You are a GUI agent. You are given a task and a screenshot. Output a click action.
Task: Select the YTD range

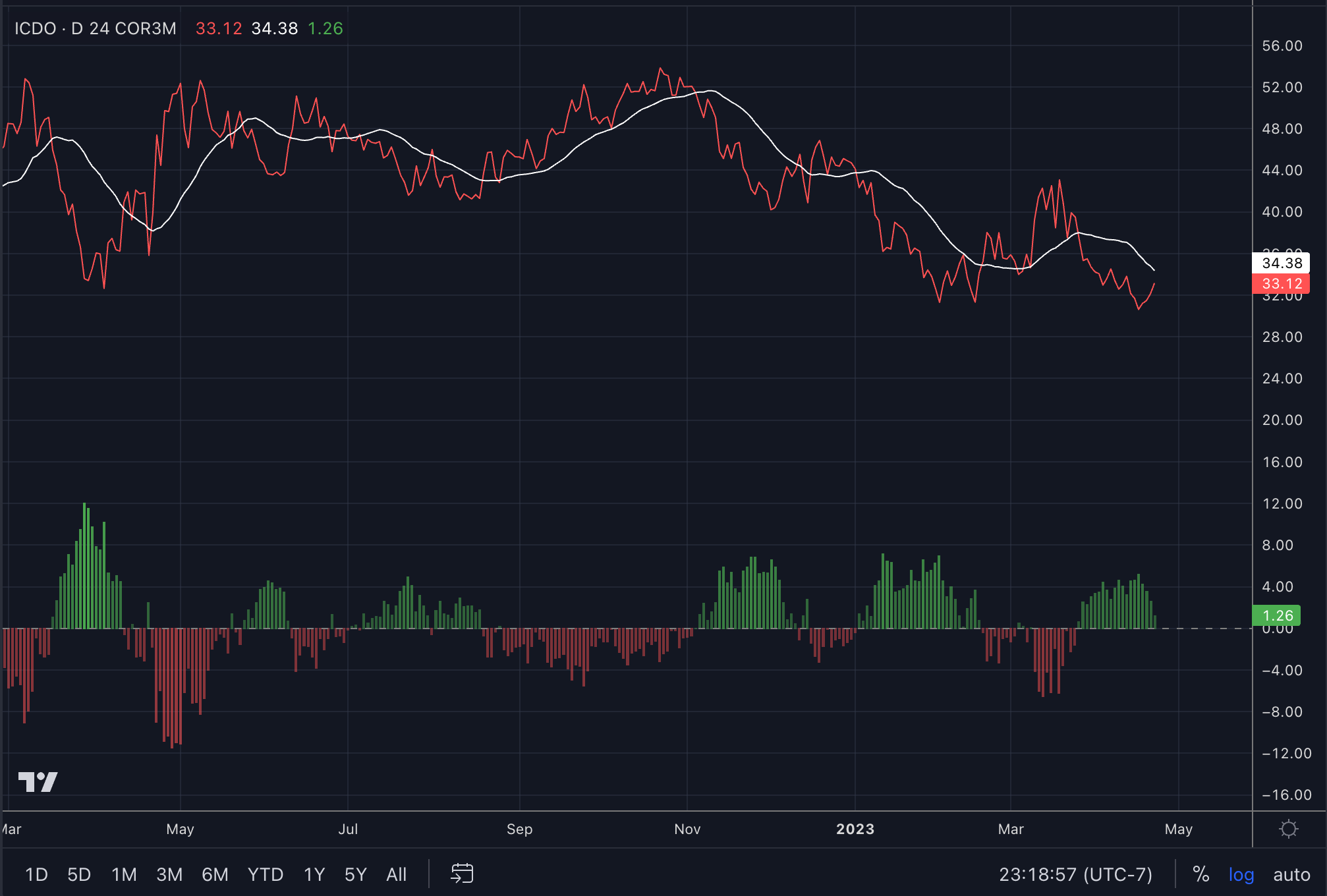pyautogui.click(x=265, y=874)
